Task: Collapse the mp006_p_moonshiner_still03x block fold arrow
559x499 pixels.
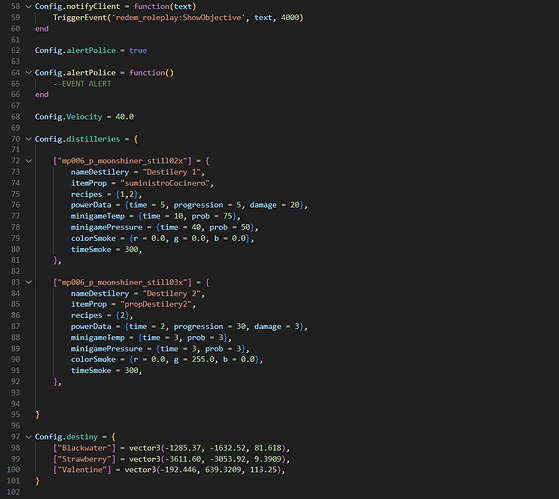Action: click(x=29, y=282)
